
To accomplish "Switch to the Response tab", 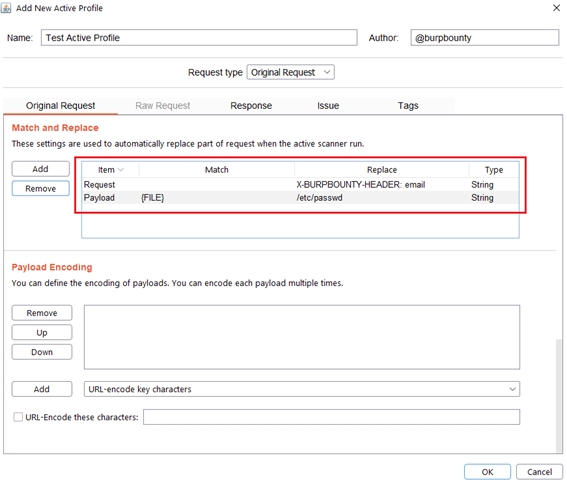I will pyautogui.click(x=251, y=106).
